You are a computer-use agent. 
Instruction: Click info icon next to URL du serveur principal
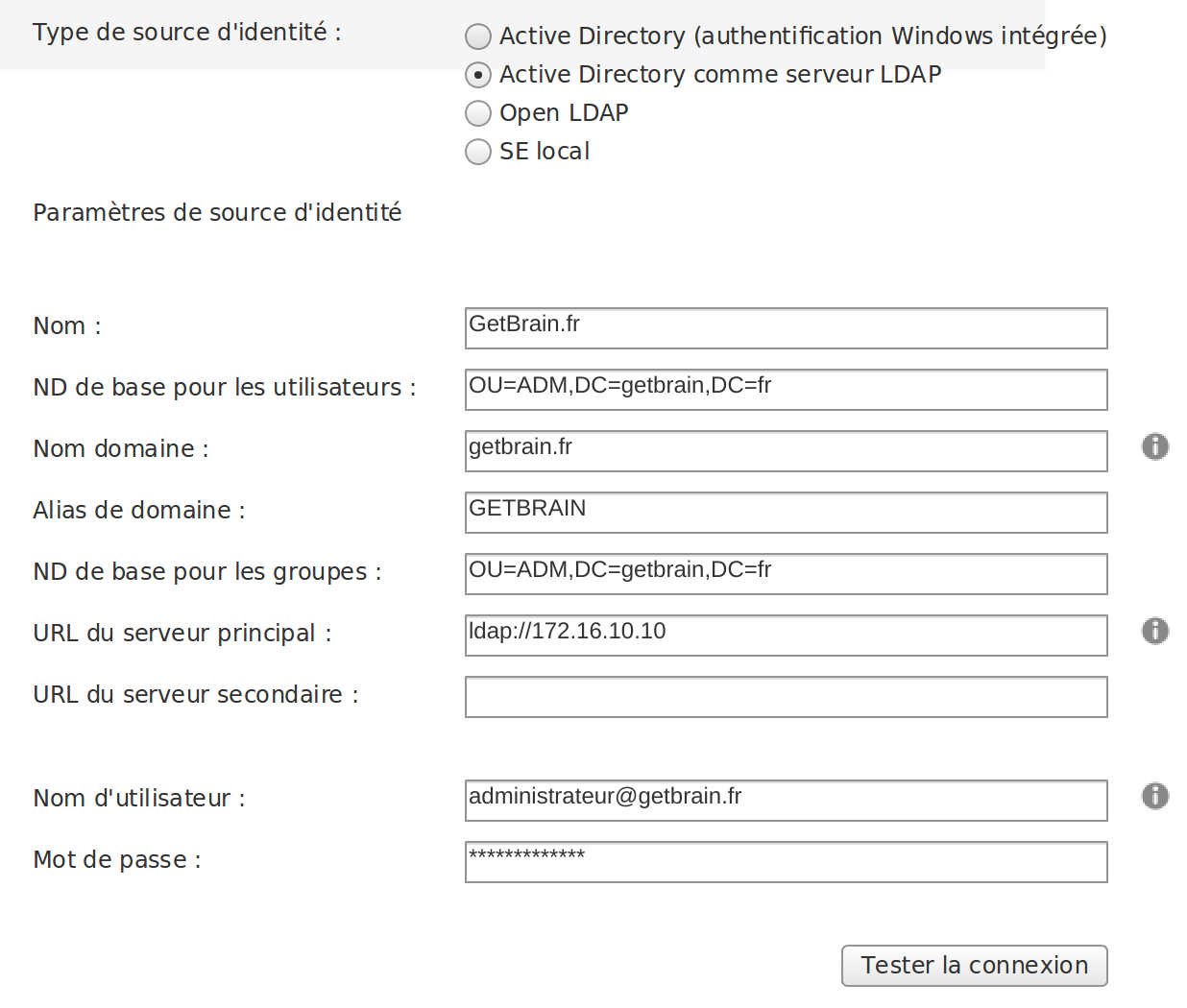tap(1155, 631)
